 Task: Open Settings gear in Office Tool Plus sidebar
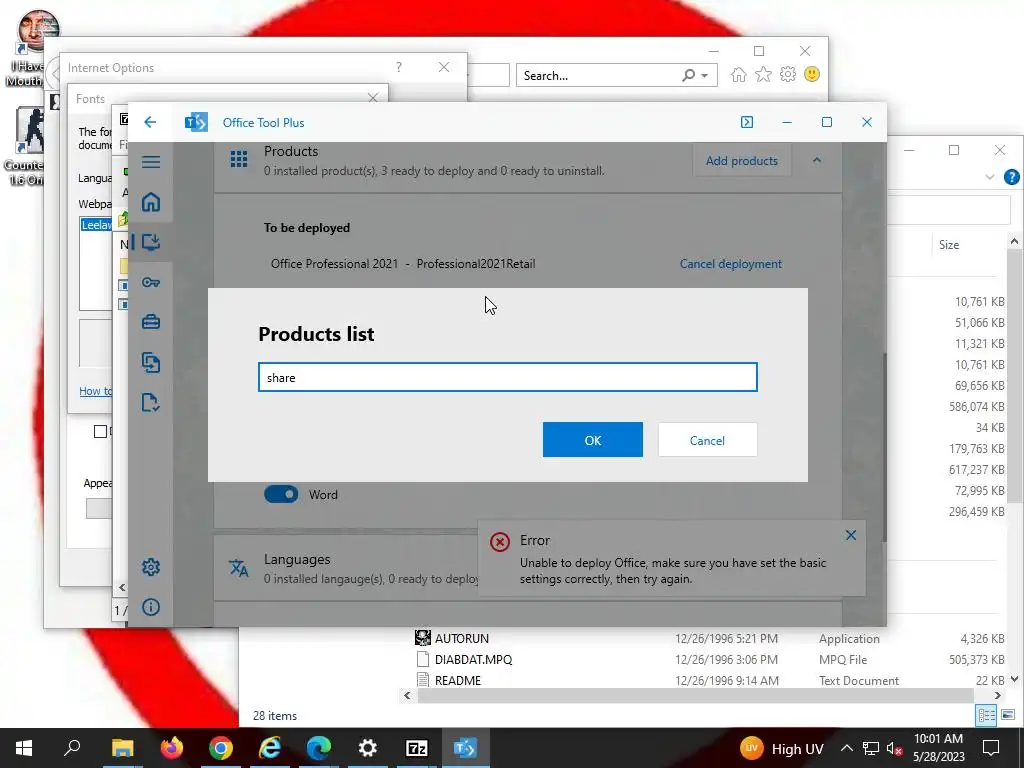[151, 567]
